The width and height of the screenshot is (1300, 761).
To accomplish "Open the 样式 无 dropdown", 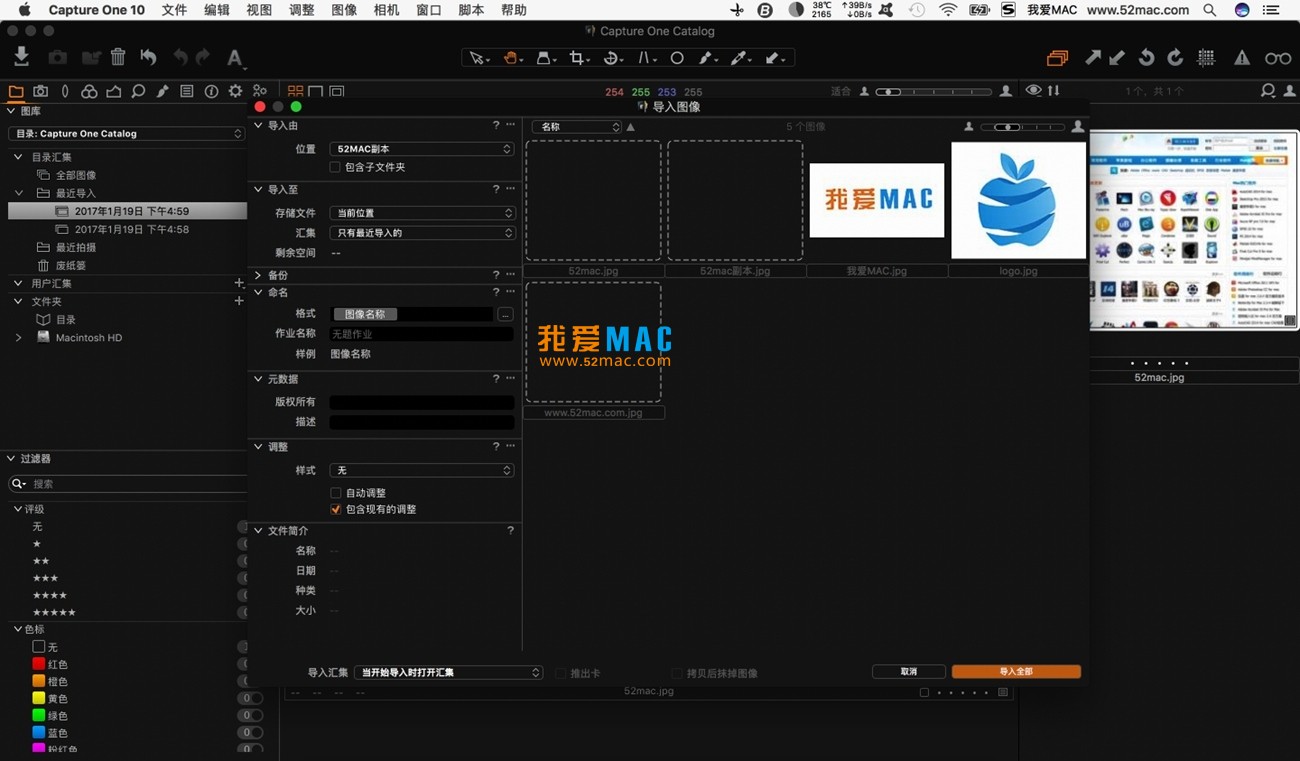I will (x=422, y=470).
